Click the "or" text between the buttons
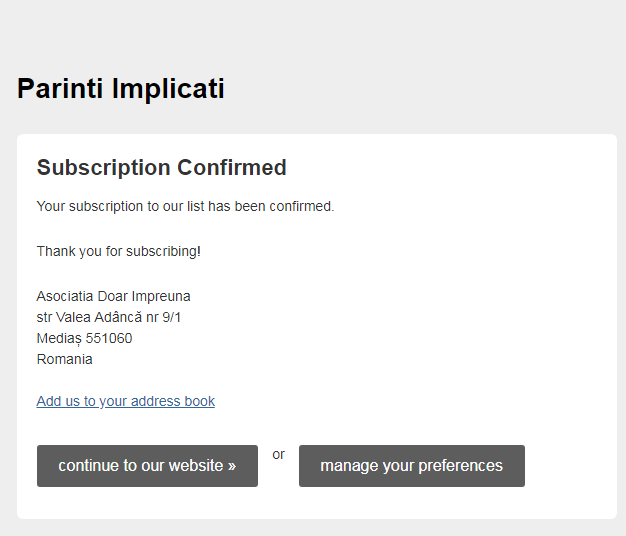The height and width of the screenshot is (536, 626). 278,454
